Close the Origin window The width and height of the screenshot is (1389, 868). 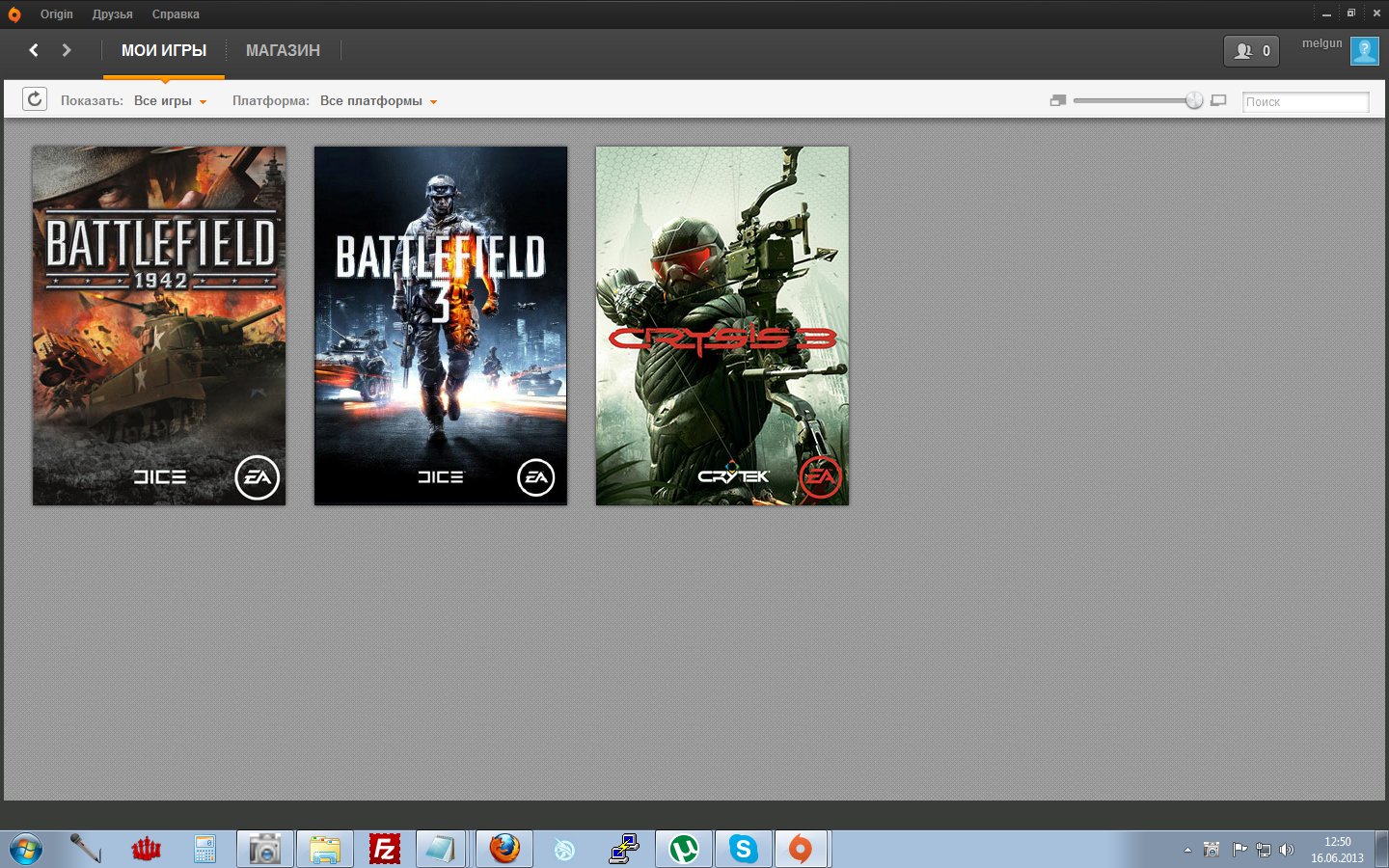click(x=1376, y=14)
